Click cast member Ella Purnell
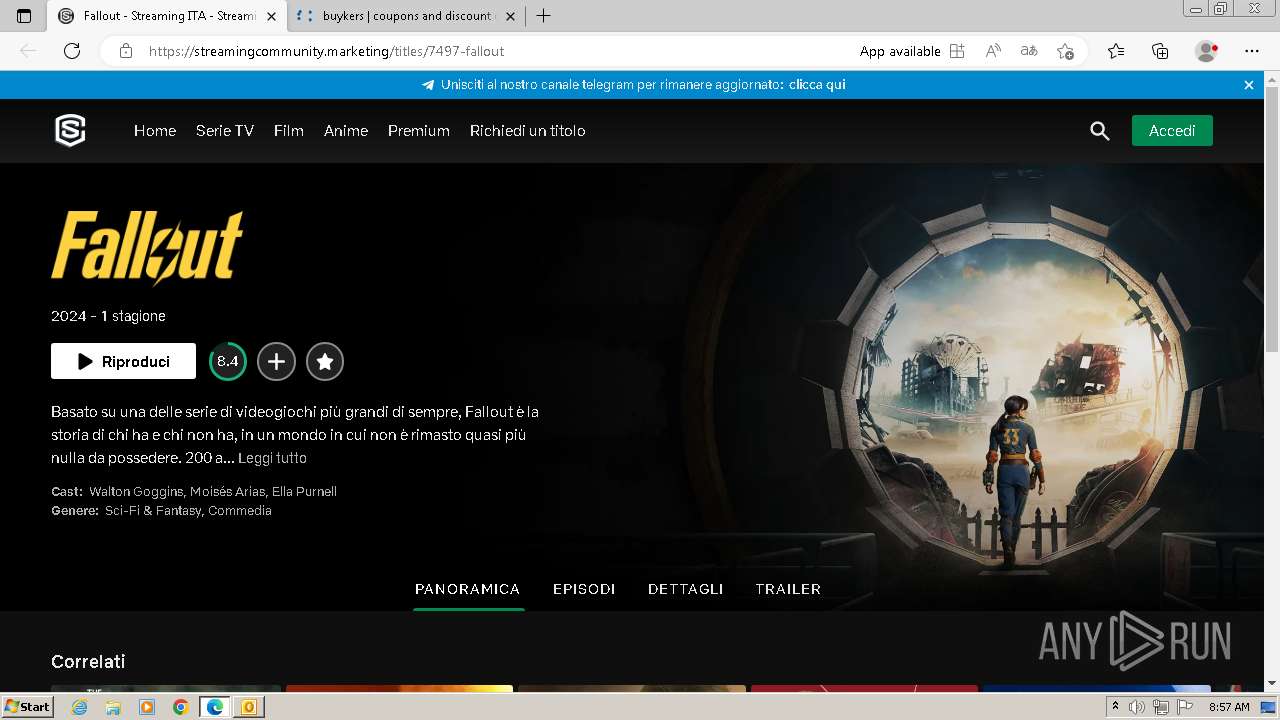1280x720 pixels. (304, 492)
